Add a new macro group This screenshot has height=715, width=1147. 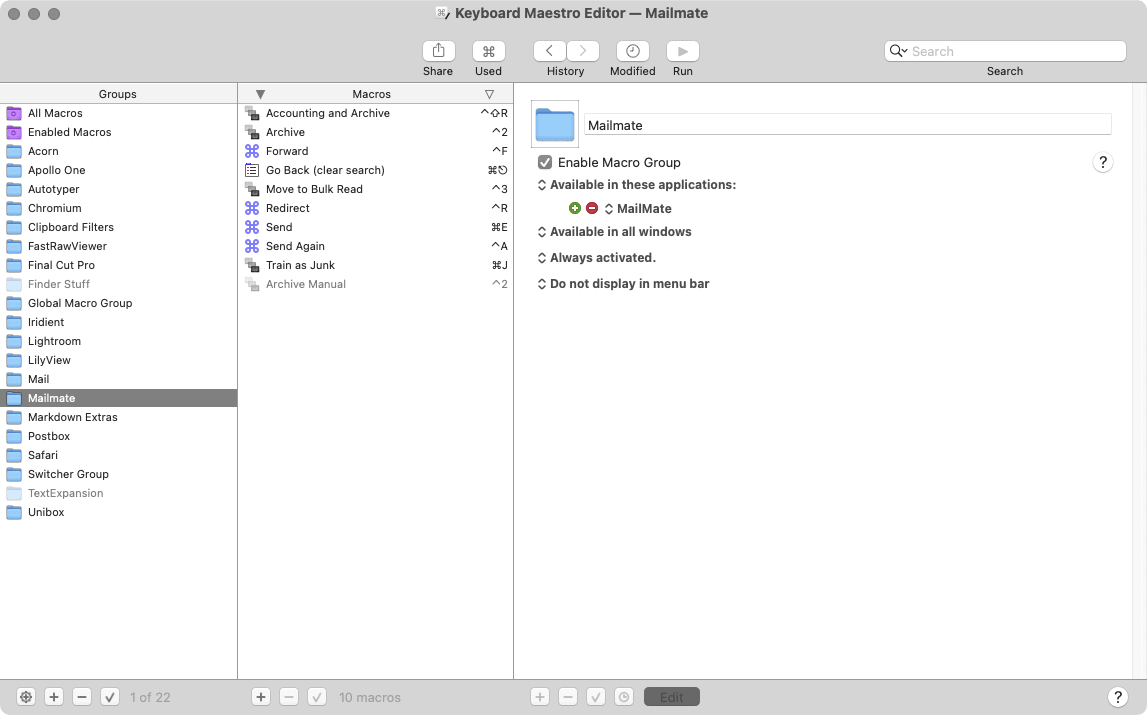[54, 697]
